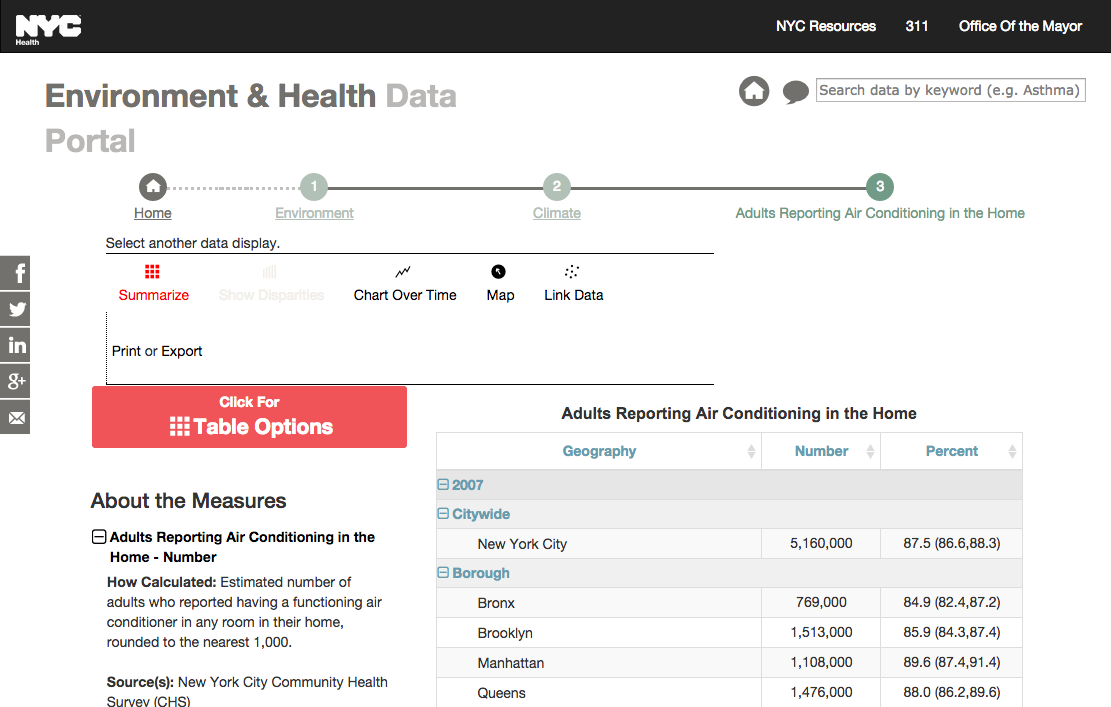
Task: Click the LinkedIn share icon
Action: pyautogui.click(x=15, y=345)
